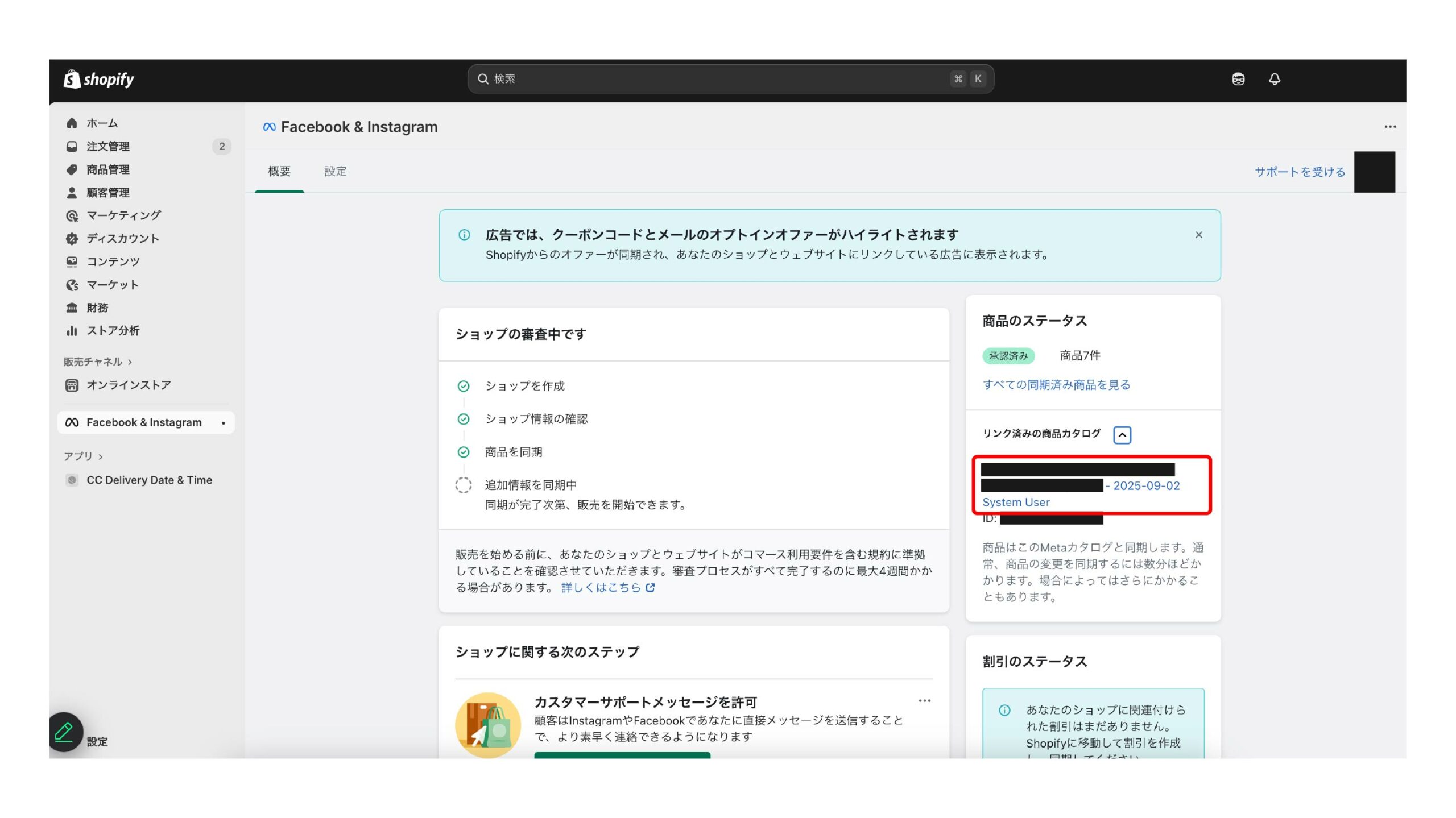Click the green pencil edit icon
The height and width of the screenshot is (818, 1456).
[64, 732]
